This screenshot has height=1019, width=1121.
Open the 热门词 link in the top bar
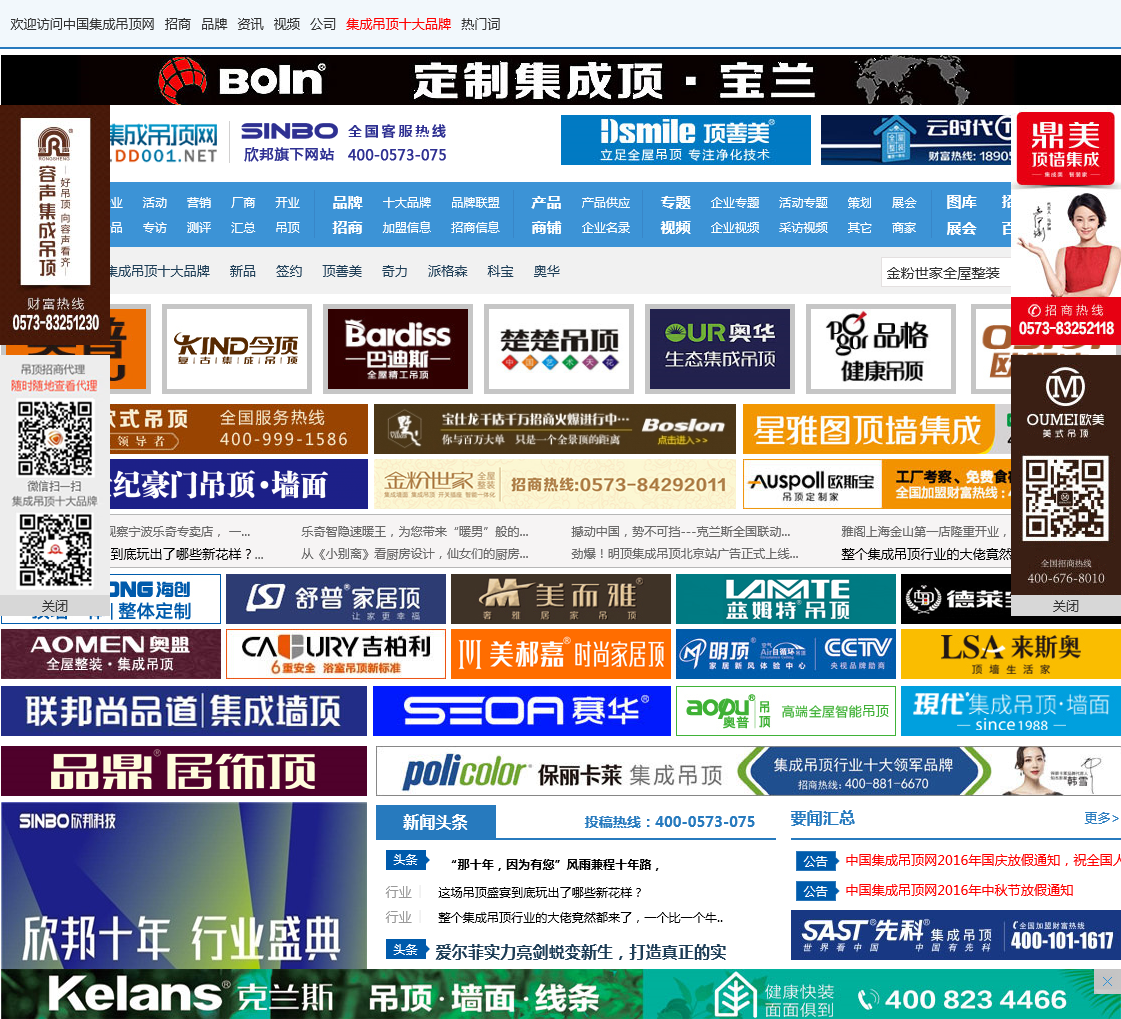tap(480, 24)
